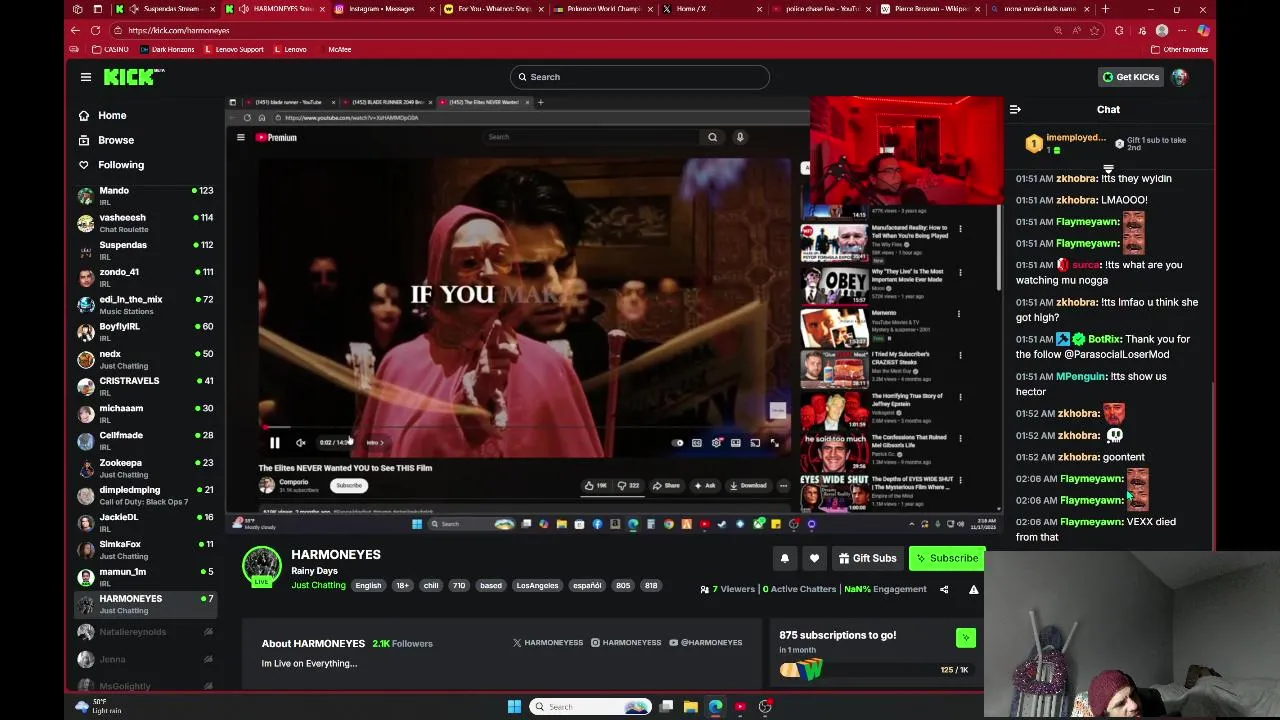Open the Other favorites folder
The height and width of the screenshot is (720, 1280).
coord(1180,49)
